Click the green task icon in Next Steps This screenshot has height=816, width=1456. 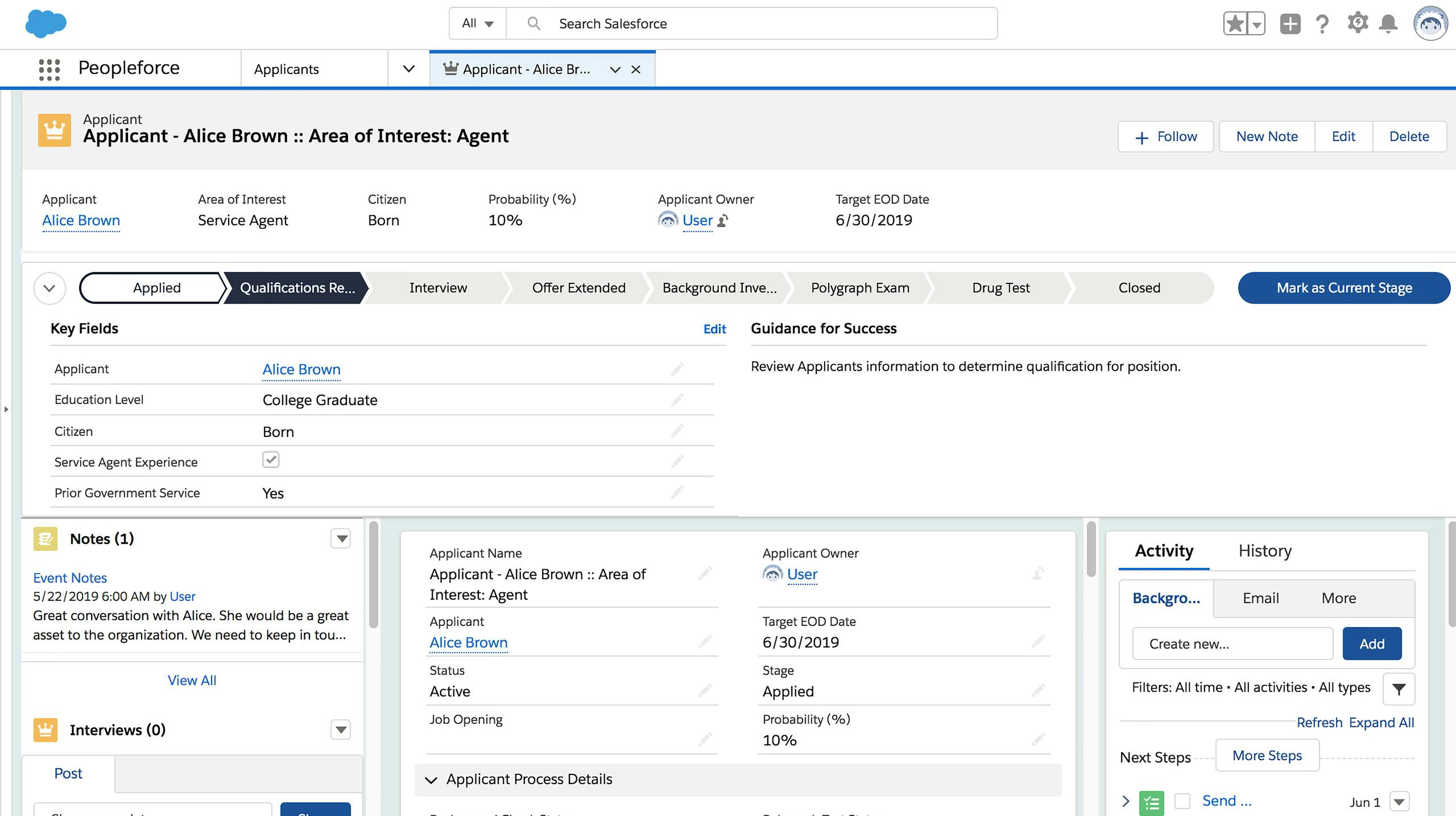(x=1152, y=803)
